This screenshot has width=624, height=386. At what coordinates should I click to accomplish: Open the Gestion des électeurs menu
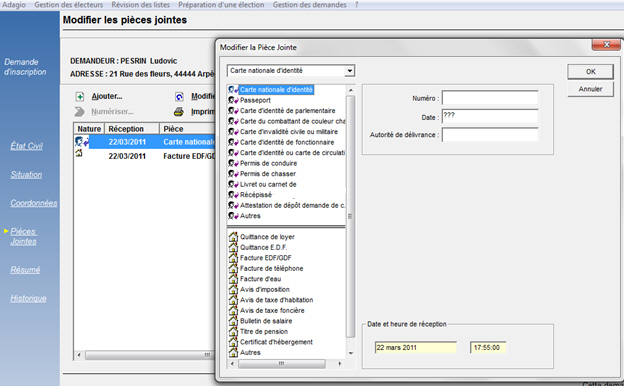(68, 5)
